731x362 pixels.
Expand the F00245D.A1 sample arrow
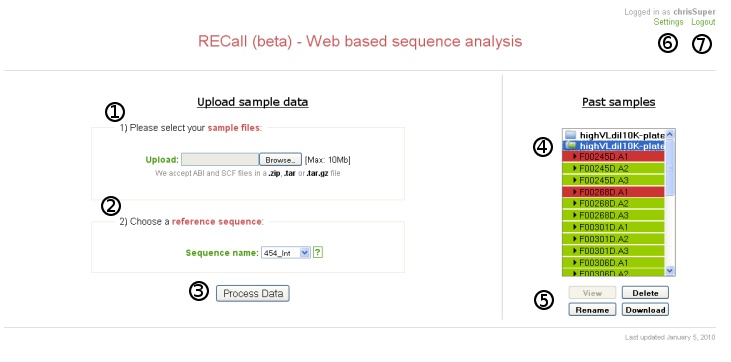(575, 157)
